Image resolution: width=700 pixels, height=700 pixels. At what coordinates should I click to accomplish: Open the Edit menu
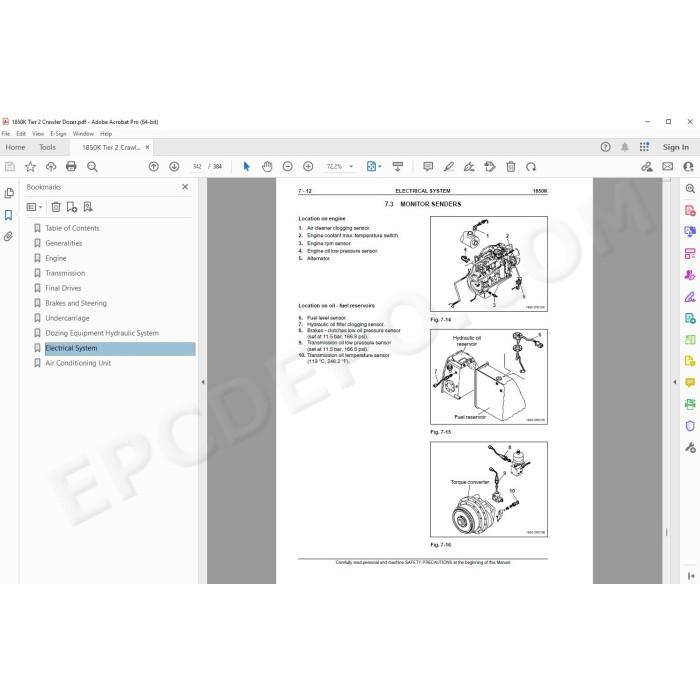(x=21, y=133)
